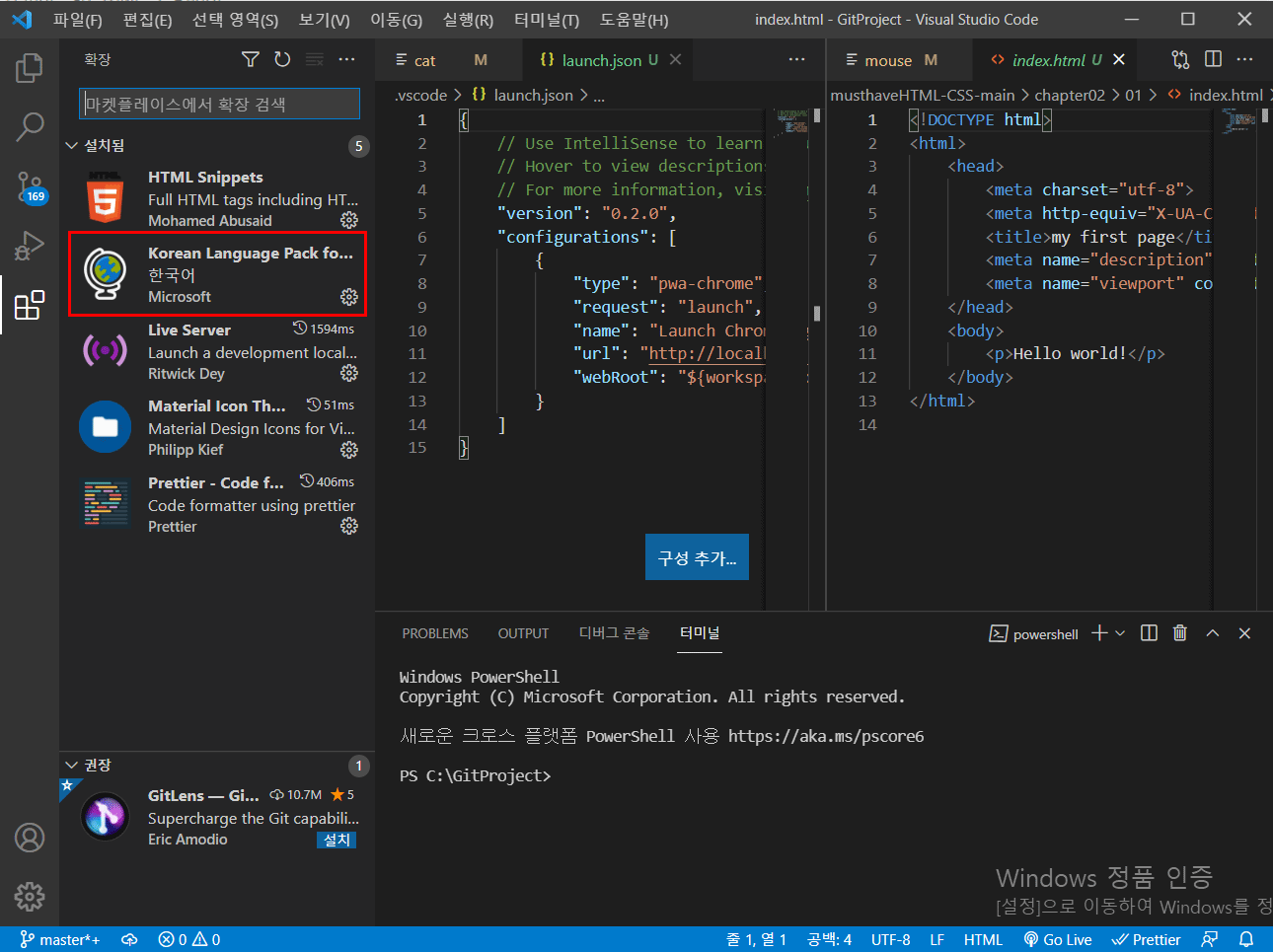
Task: Switch to 디버그 콘솔 tab
Action: [x=614, y=633]
